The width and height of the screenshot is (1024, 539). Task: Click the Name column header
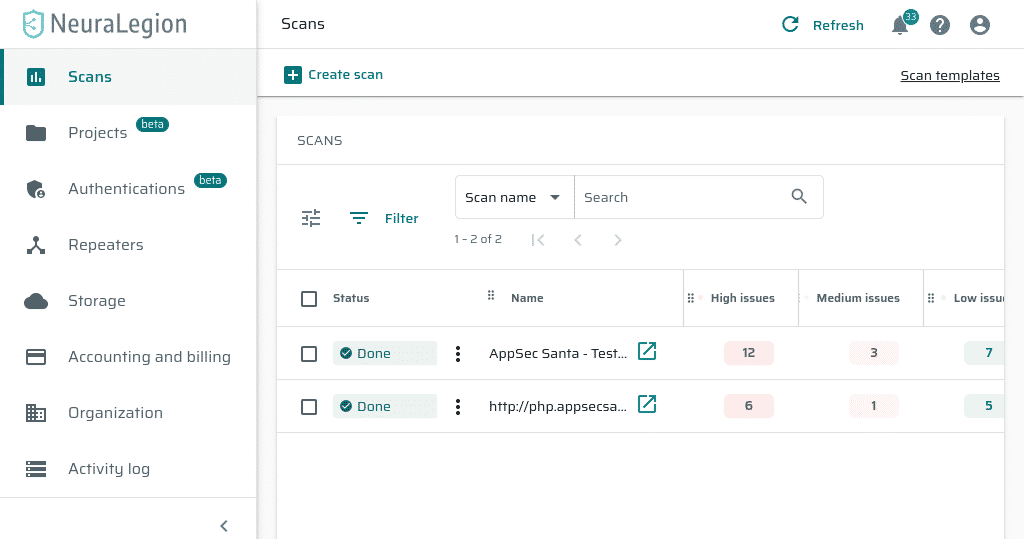coord(527,298)
